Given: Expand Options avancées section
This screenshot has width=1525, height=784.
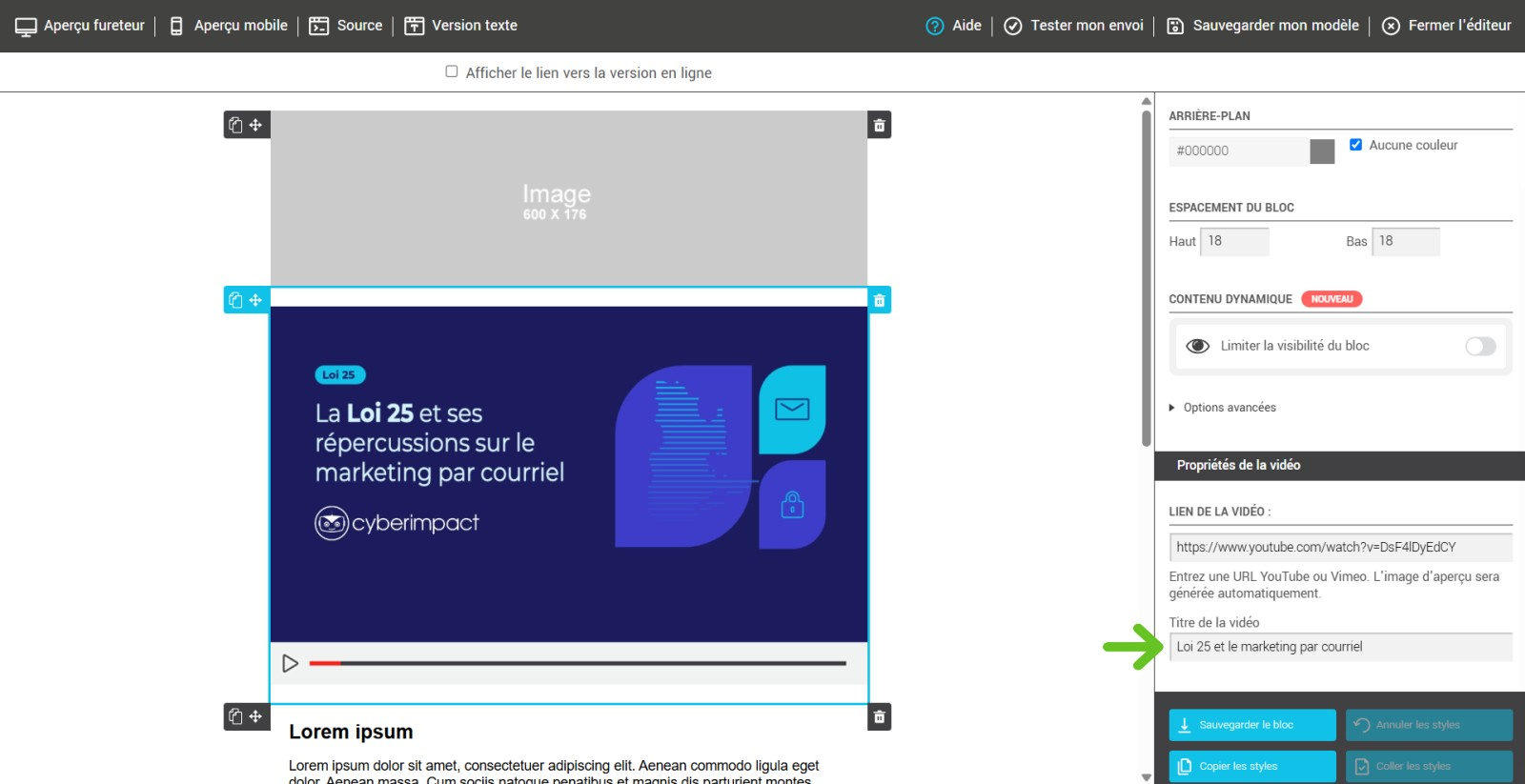Looking at the screenshot, I should (x=1229, y=408).
